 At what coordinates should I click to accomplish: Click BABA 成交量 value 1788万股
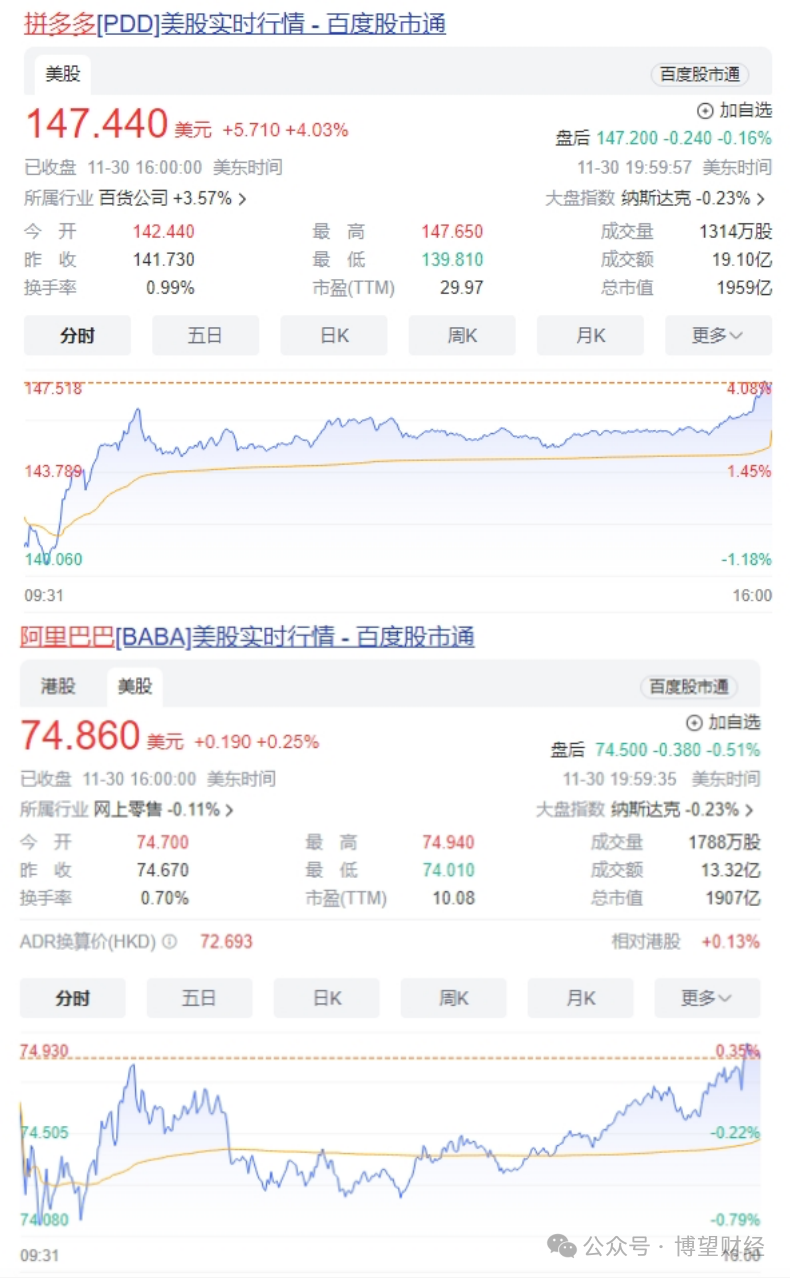click(724, 842)
